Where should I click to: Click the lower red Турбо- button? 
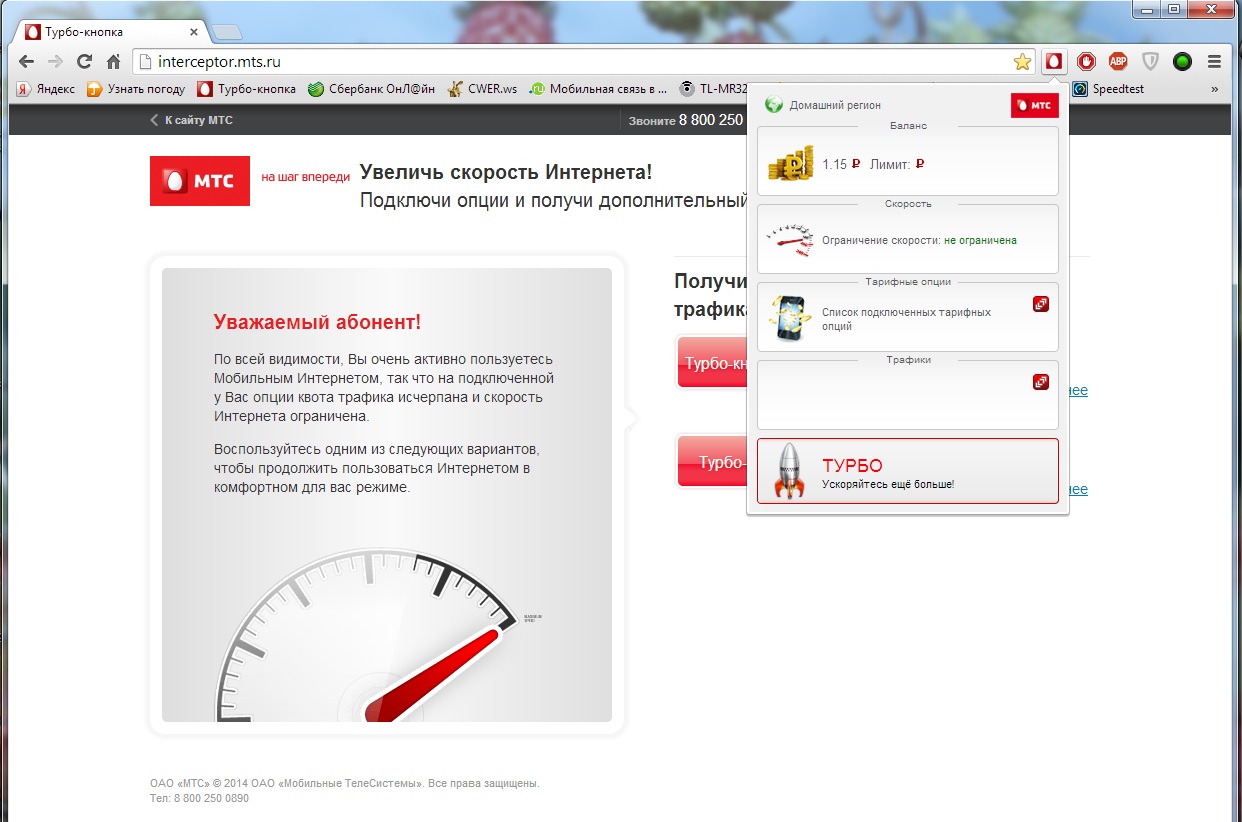712,461
